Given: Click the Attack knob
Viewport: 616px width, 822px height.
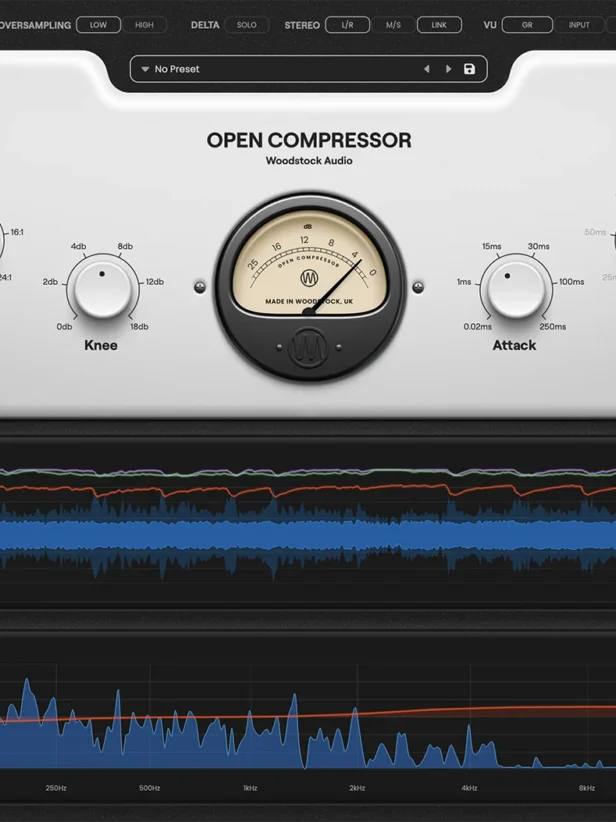Looking at the screenshot, I should coord(516,289).
